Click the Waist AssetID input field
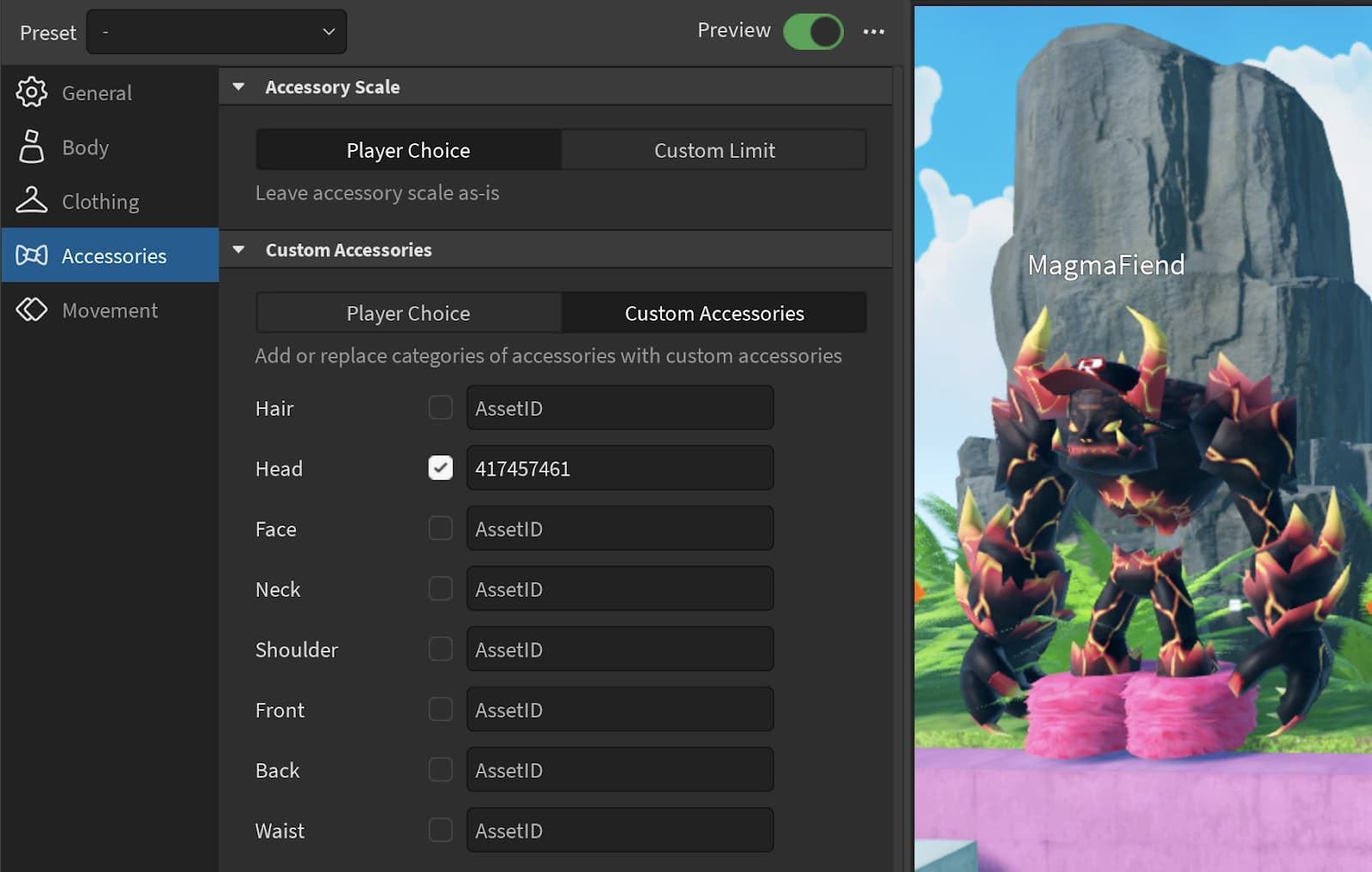Viewport: 1372px width, 872px height. coord(620,830)
